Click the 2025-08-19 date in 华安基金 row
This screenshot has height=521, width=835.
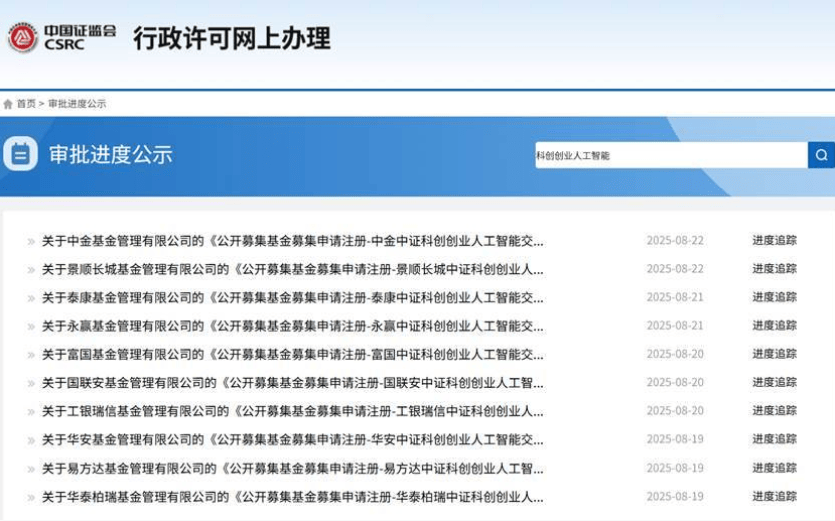(675, 439)
